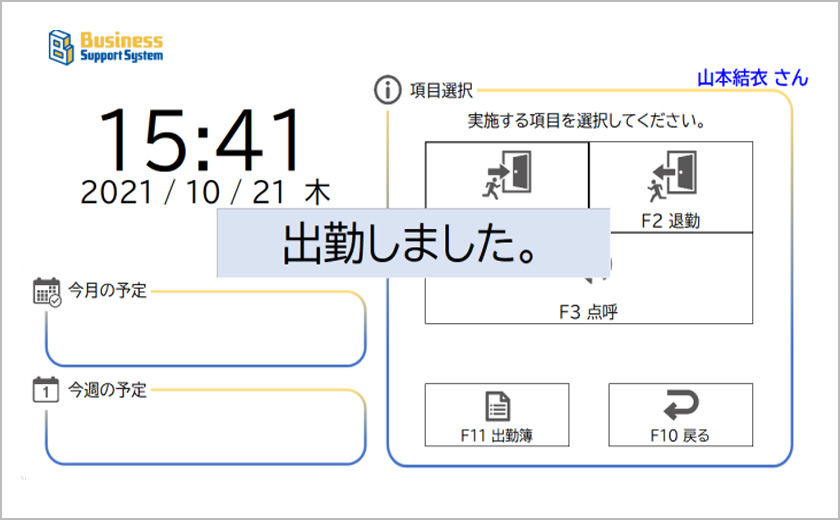Click the 実施する項目を選択してください instruction text
Image resolution: width=840 pixels, height=520 pixels.
[x=588, y=122]
